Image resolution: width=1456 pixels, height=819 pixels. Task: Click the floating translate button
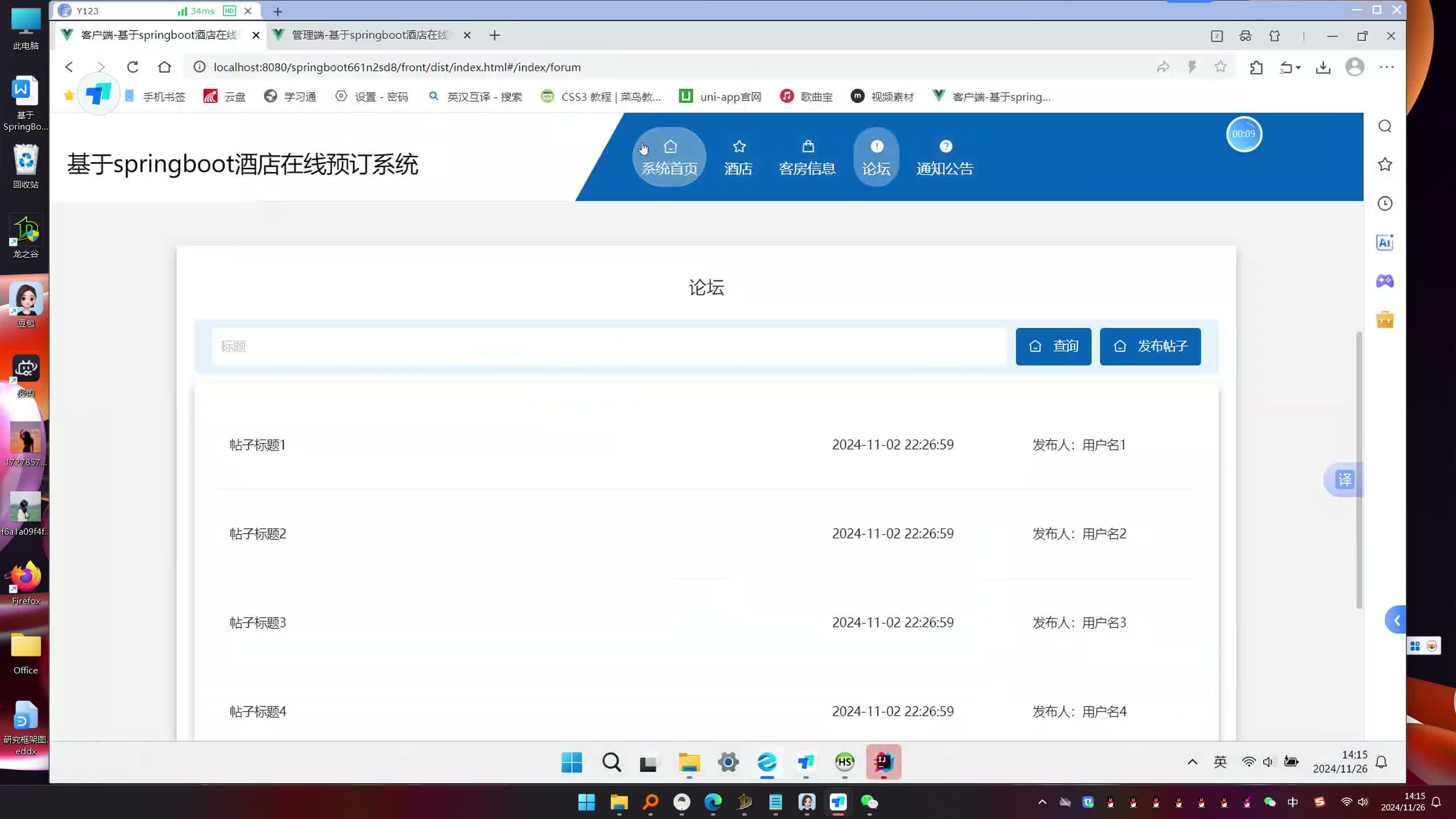coord(1345,480)
